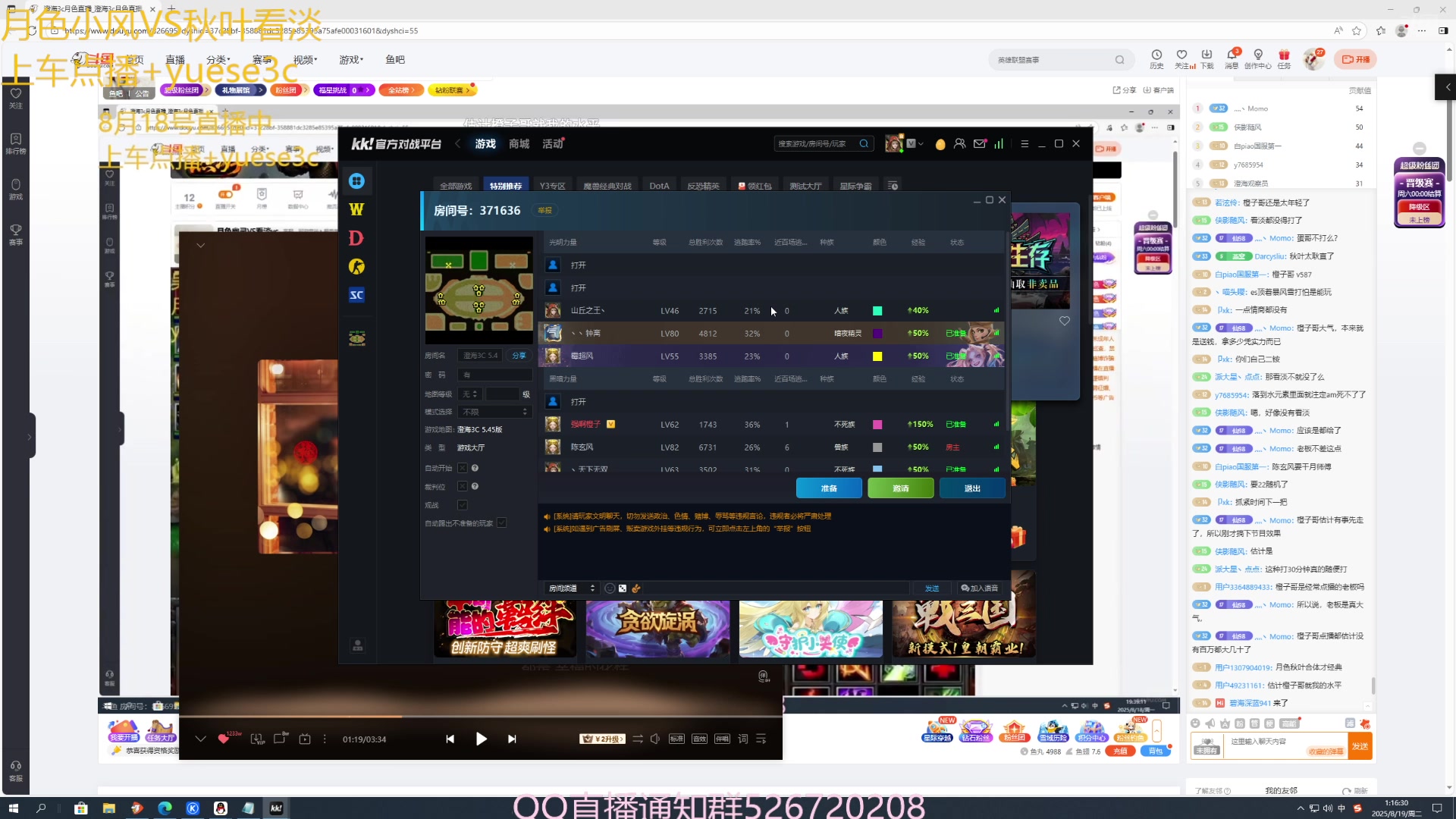The image size is (1456, 819).
Task: Open Douyu viewing history icon
Action: (1156, 58)
